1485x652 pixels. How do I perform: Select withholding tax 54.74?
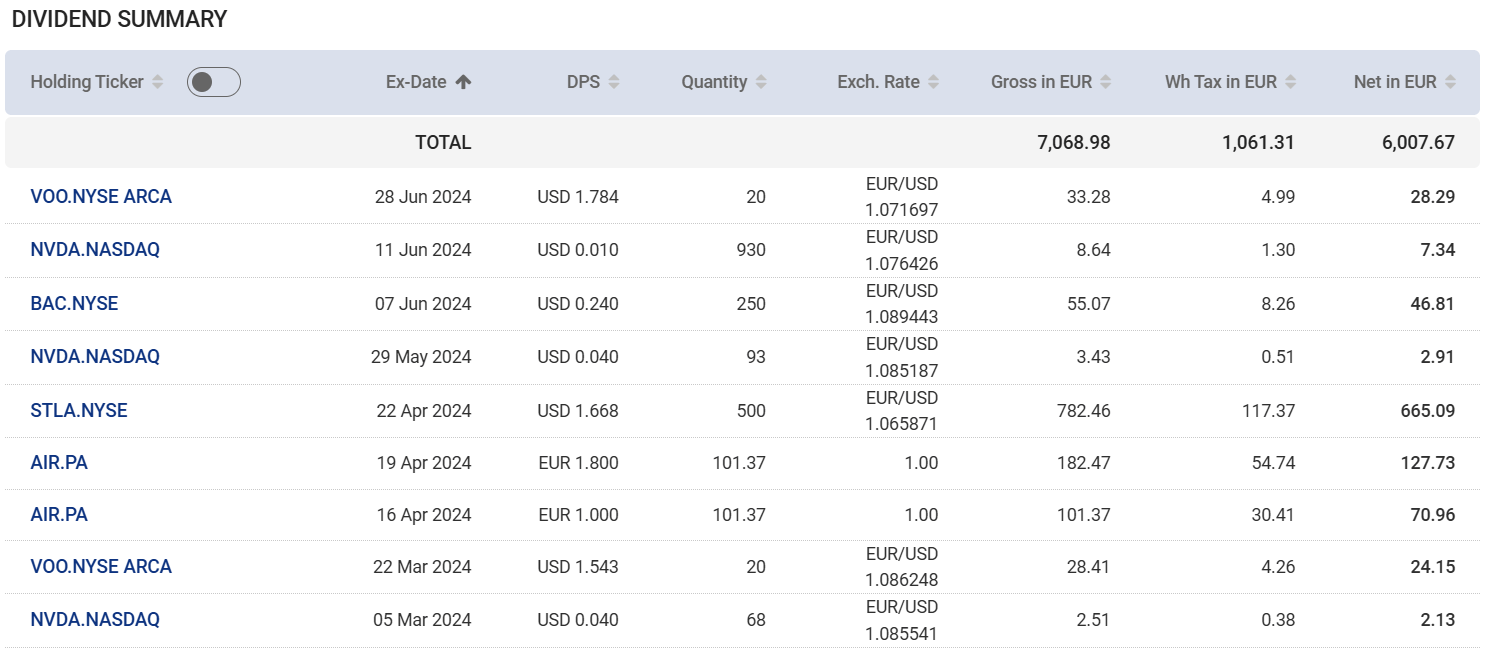coord(1272,463)
